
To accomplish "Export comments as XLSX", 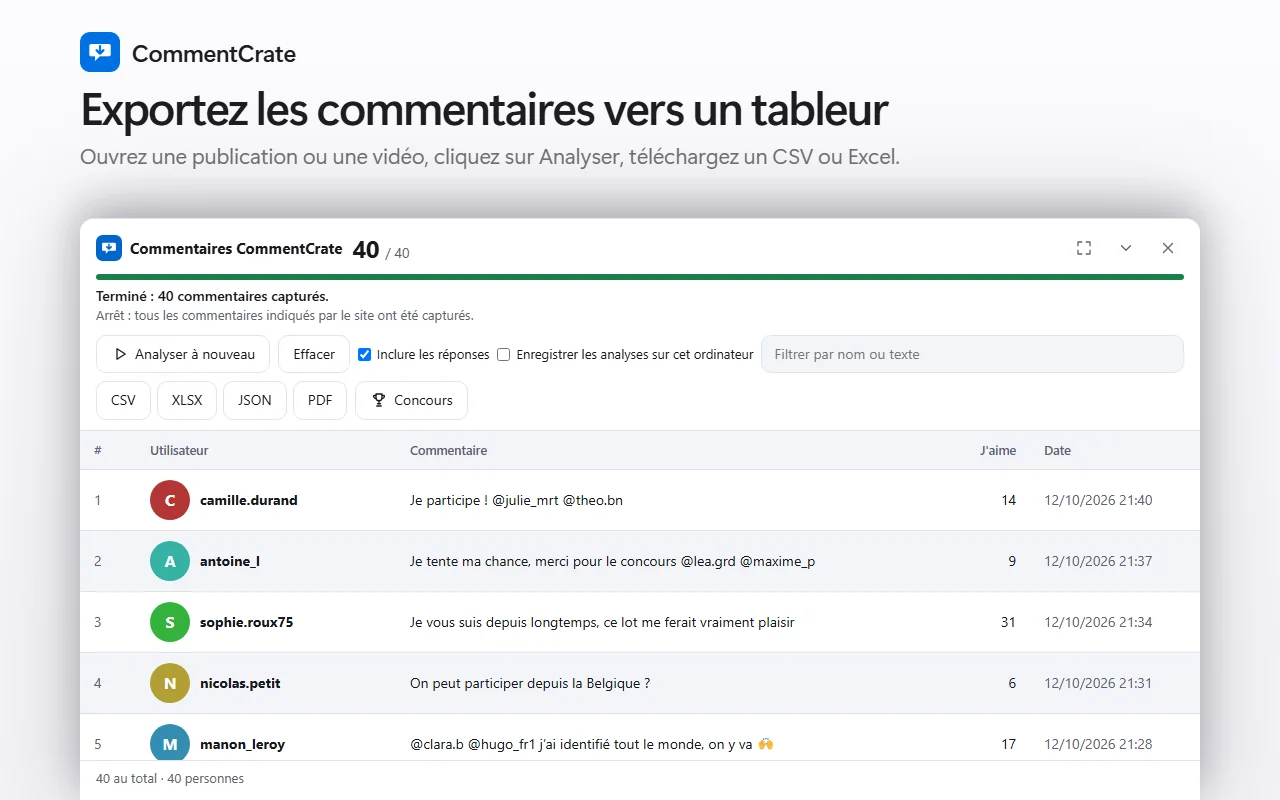I will point(187,400).
